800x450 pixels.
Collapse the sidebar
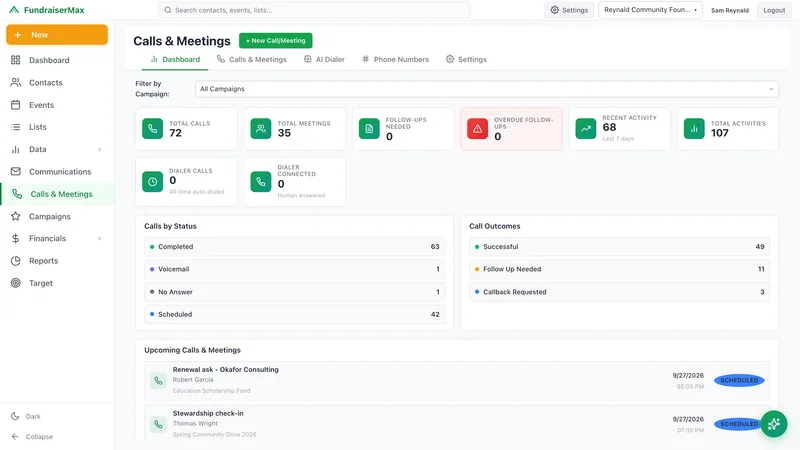pyautogui.click(x=32, y=437)
